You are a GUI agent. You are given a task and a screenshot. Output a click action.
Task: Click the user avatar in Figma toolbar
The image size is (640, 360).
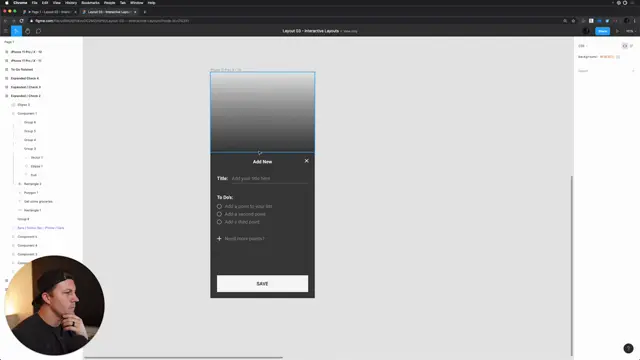click(x=586, y=31)
